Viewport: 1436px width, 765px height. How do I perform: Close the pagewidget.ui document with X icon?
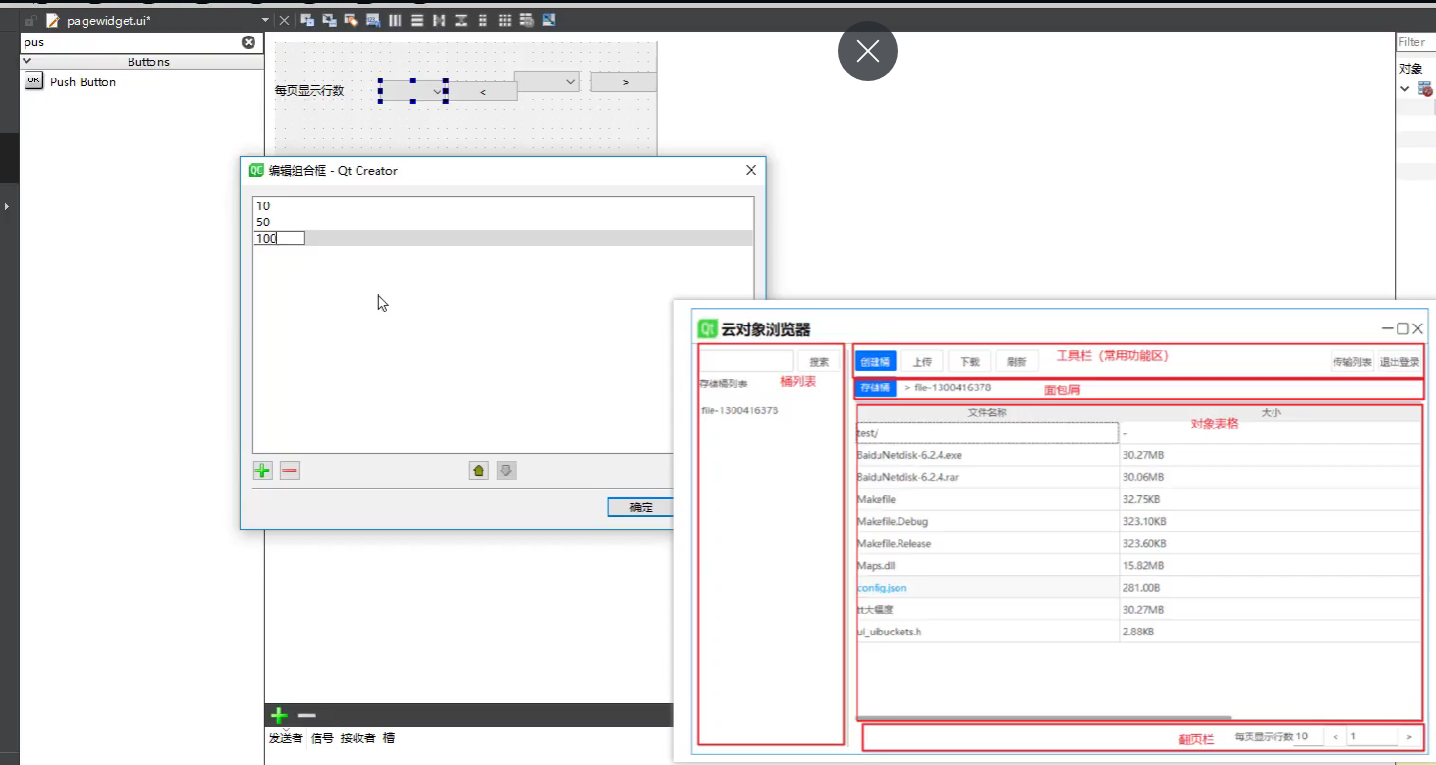tap(284, 20)
